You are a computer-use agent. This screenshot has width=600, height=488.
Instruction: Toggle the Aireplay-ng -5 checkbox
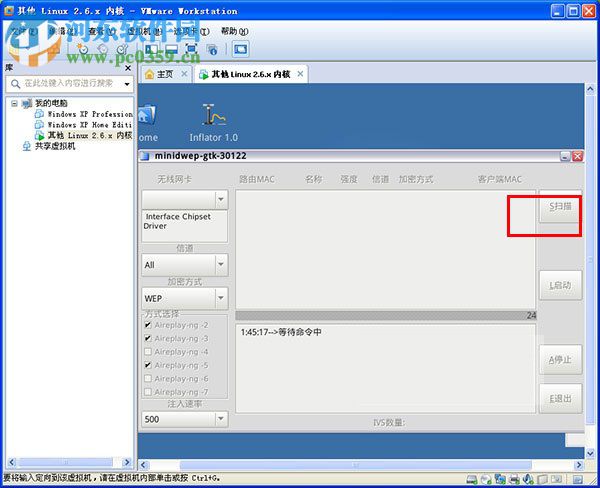click(148, 365)
